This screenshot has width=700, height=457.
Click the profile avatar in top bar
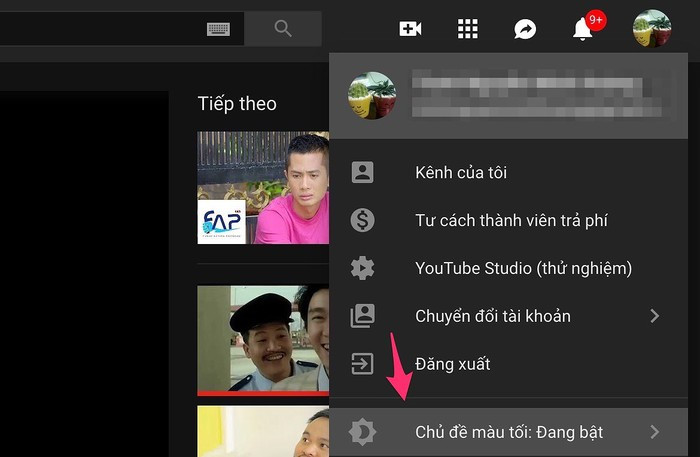coord(651,28)
